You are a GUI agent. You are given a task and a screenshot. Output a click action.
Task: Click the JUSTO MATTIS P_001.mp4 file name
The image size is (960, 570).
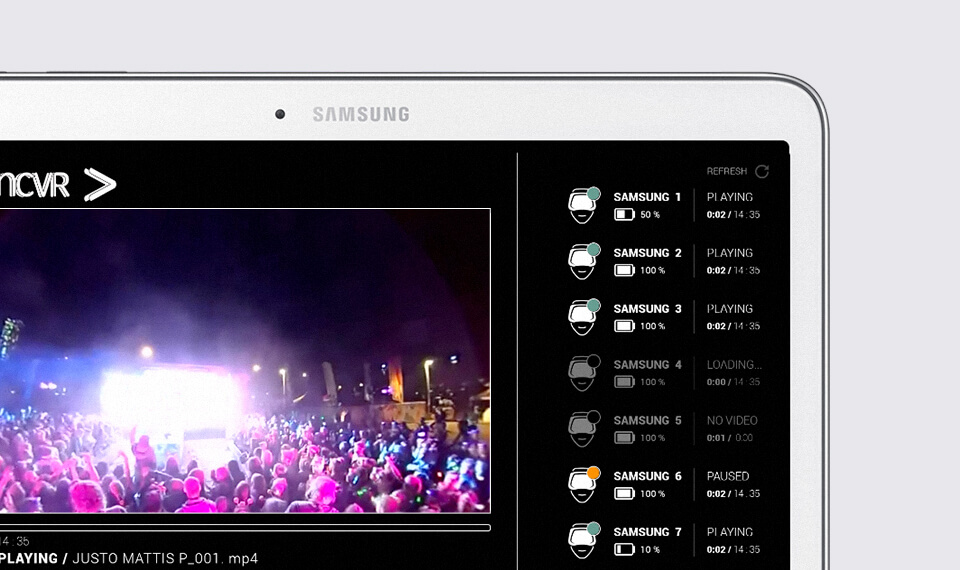pyautogui.click(x=165, y=558)
